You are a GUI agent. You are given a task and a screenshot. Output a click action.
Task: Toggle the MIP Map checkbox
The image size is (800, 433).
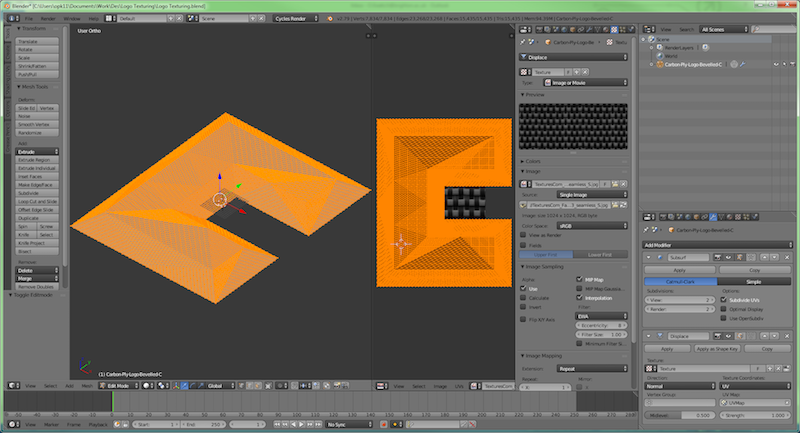(580, 280)
